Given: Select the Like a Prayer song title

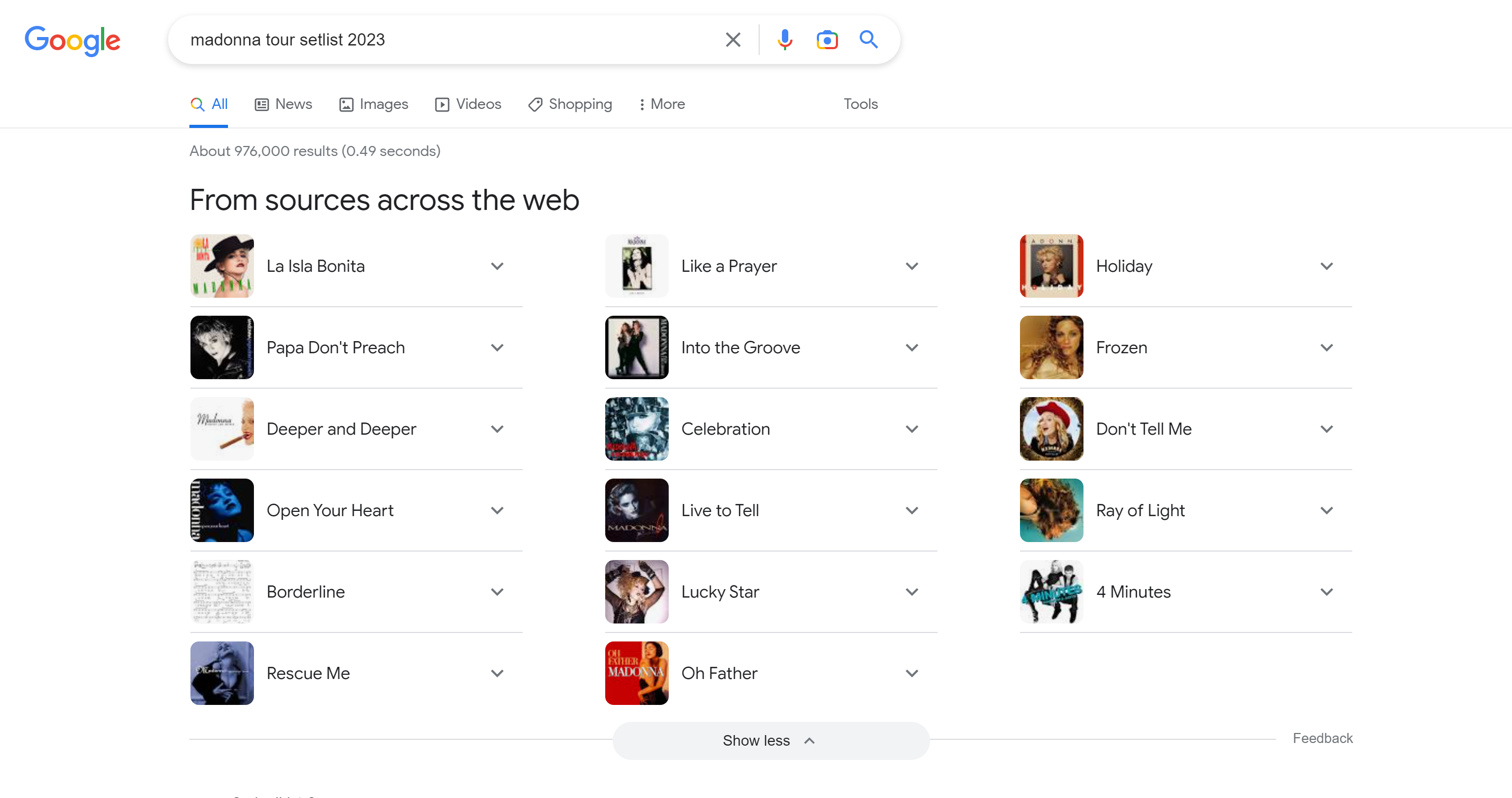Looking at the screenshot, I should [x=729, y=267].
